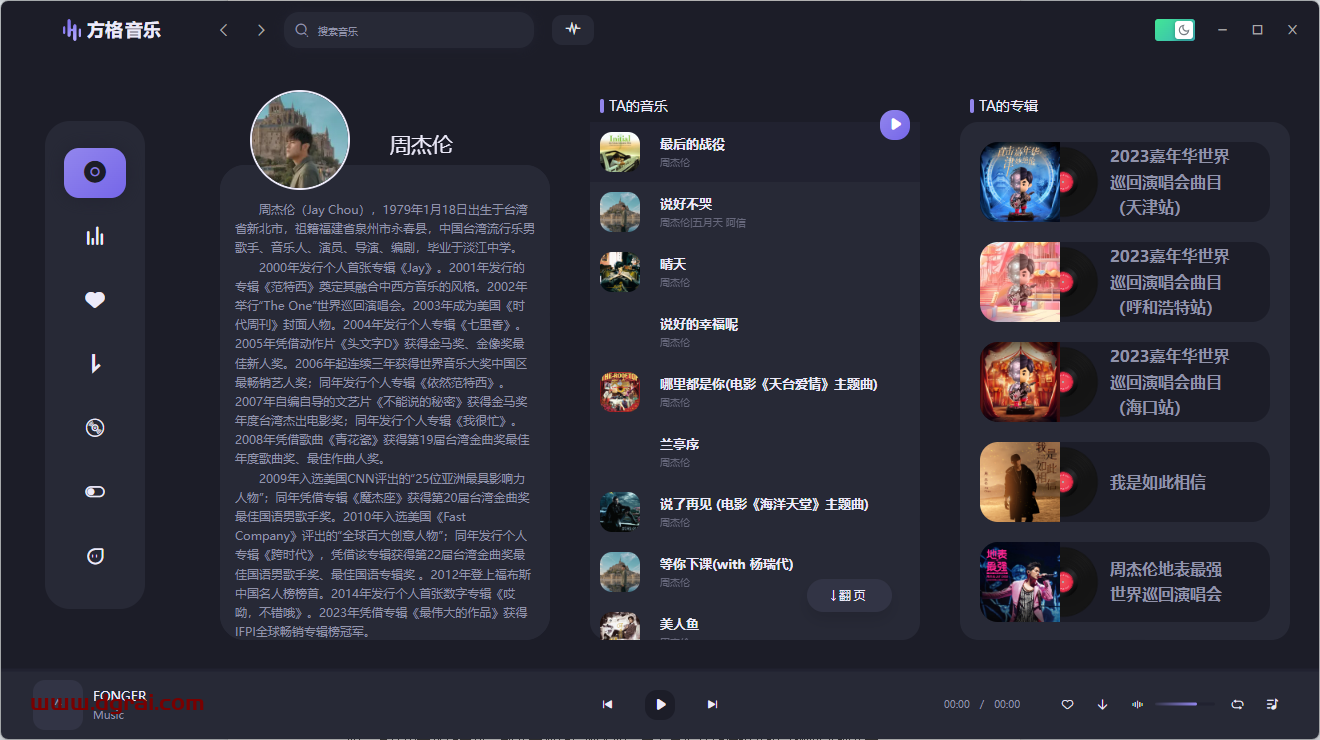Viewport: 1320px width, 740px height.
Task: Like current song with heart in player bar
Action: (1067, 704)
